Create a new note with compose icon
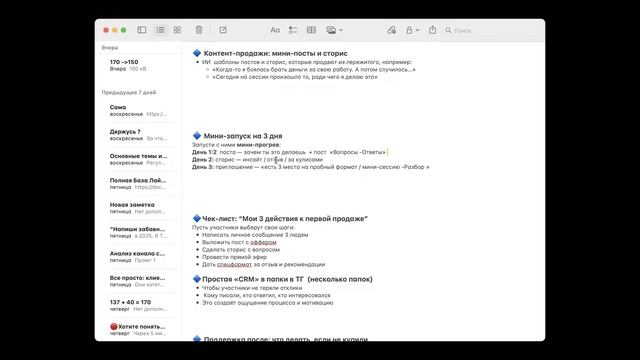Image resolution: width=640 pixels, height=360 pixels. [223, 30]
